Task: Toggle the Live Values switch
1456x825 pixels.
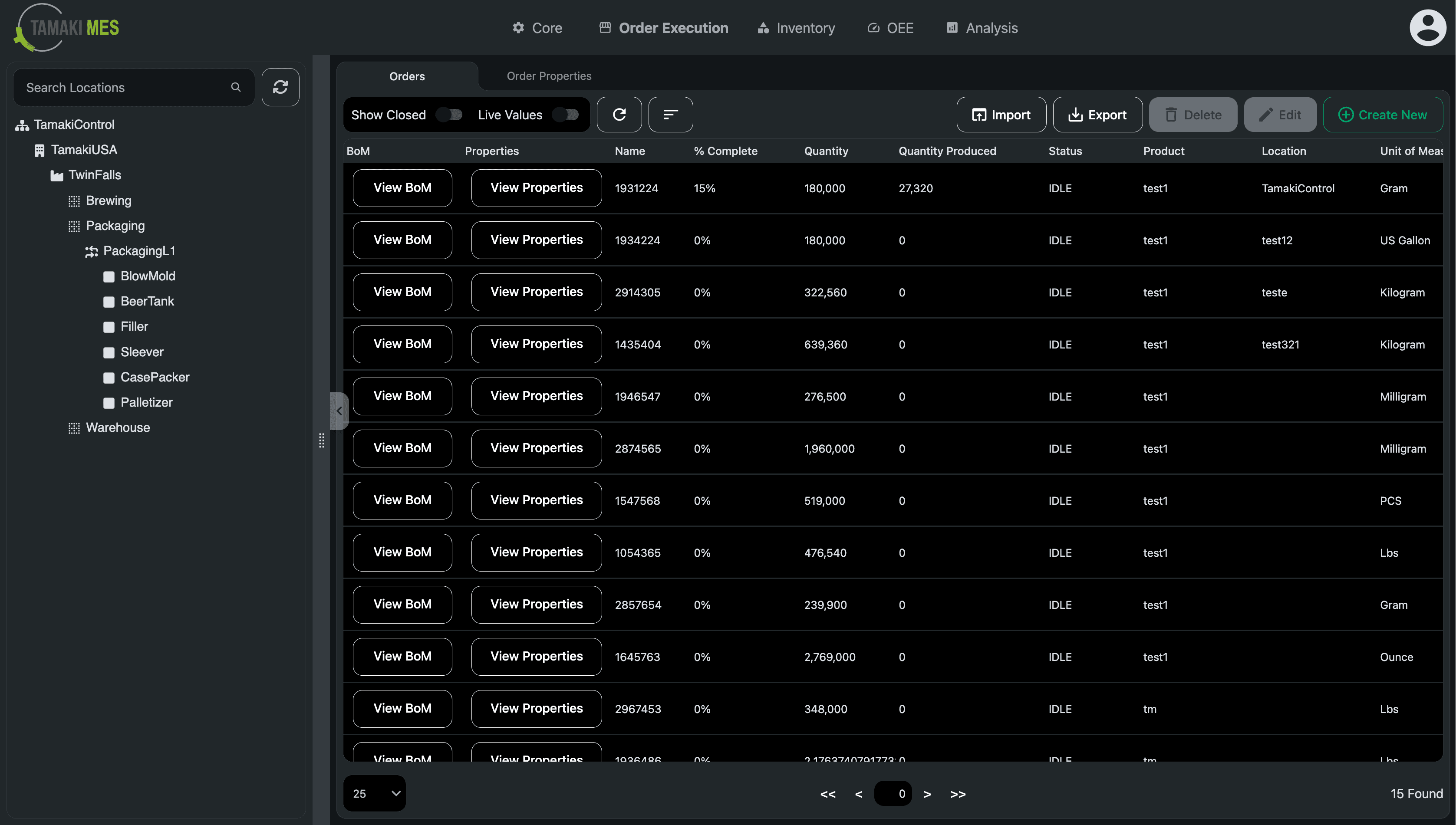Action: click(566, 115)
